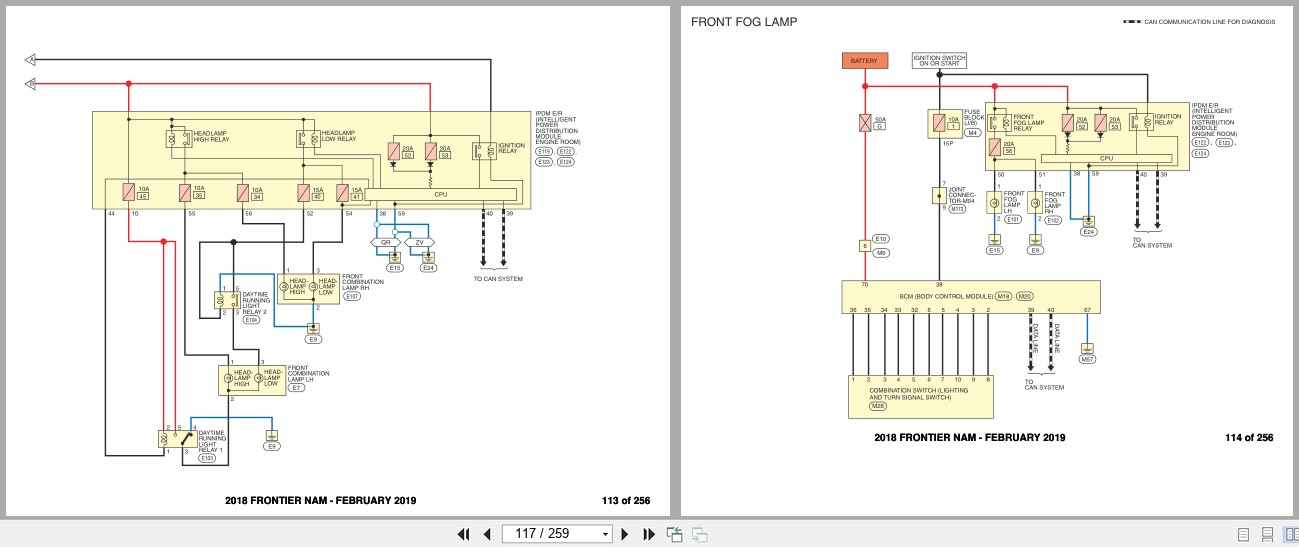Click the 113 of 256 page number
Screen dimensions: 1299x547
click(x=626, y=501)
